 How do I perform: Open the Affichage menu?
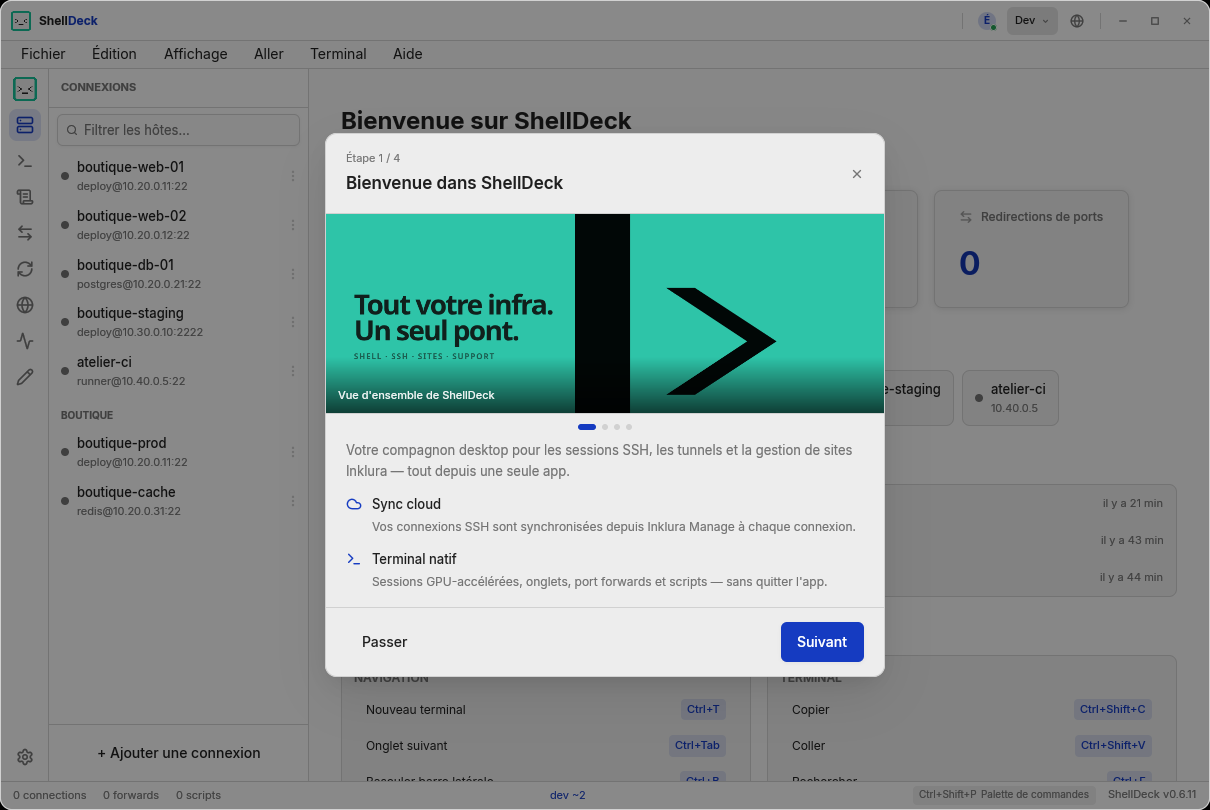(x=196, y=54)
